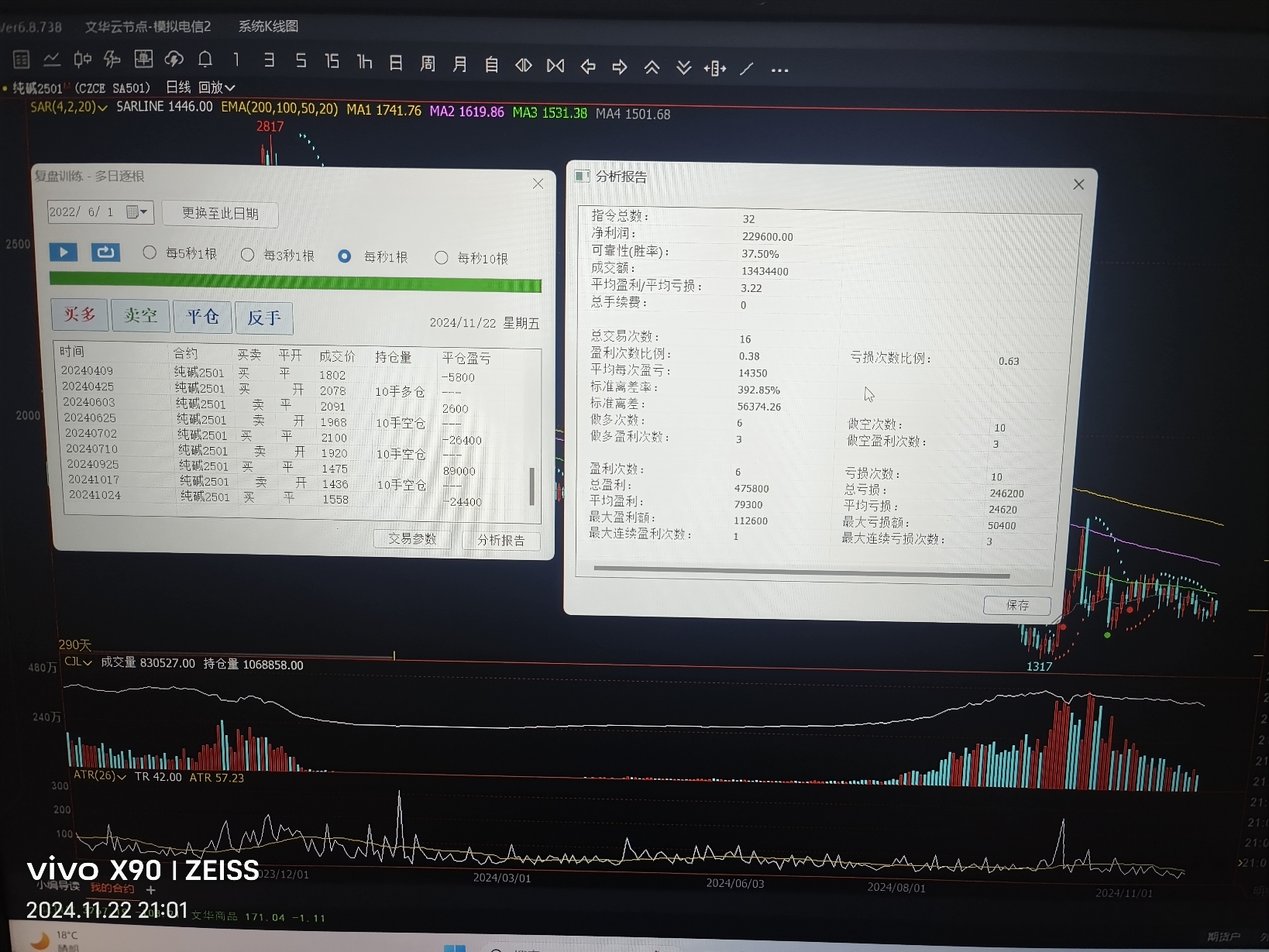Select the 每3秒1根 radio option
This screenshot has width=1269, height=952.
coord(247,255)
